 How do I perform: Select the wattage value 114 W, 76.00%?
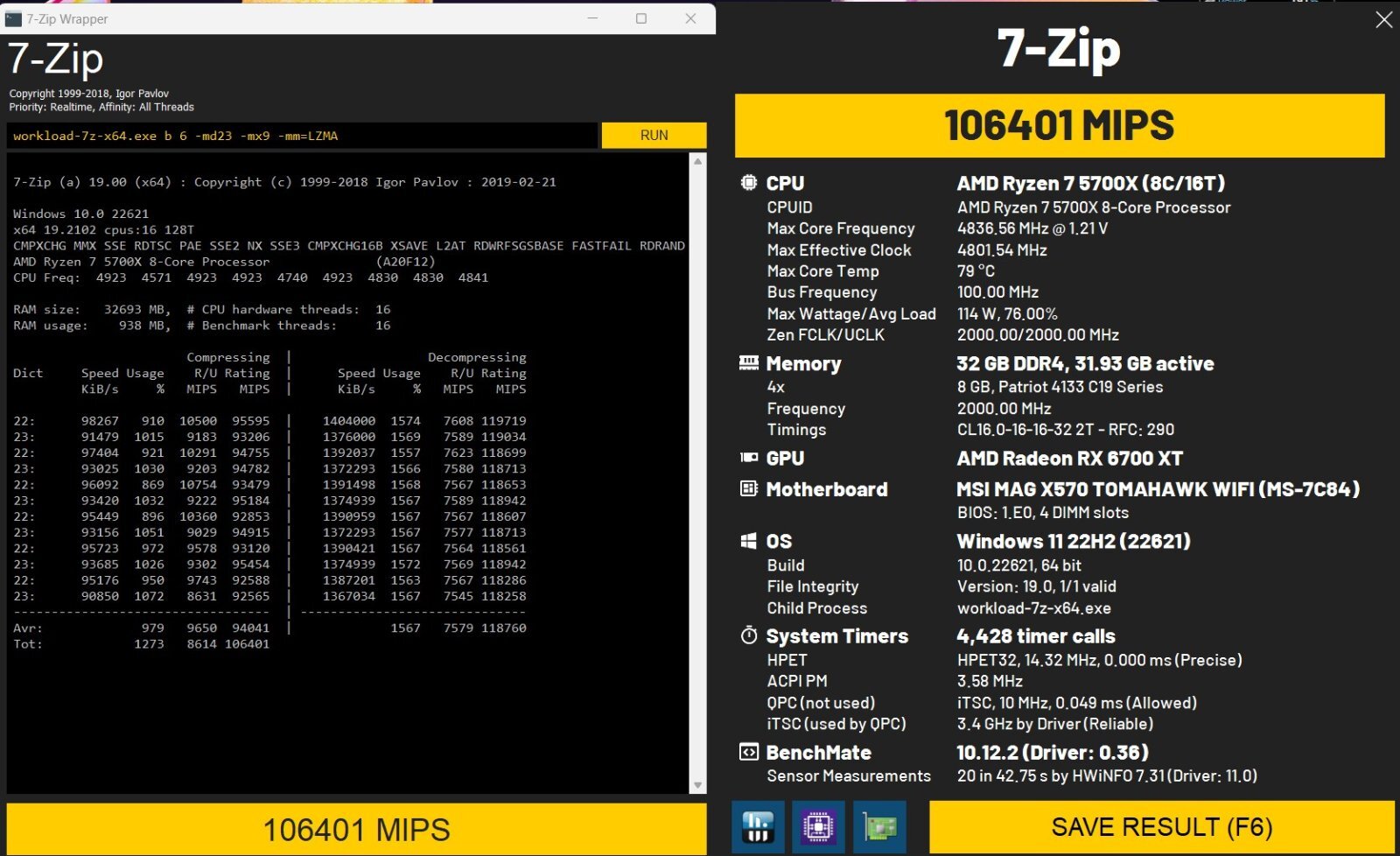coord(1007,313)
